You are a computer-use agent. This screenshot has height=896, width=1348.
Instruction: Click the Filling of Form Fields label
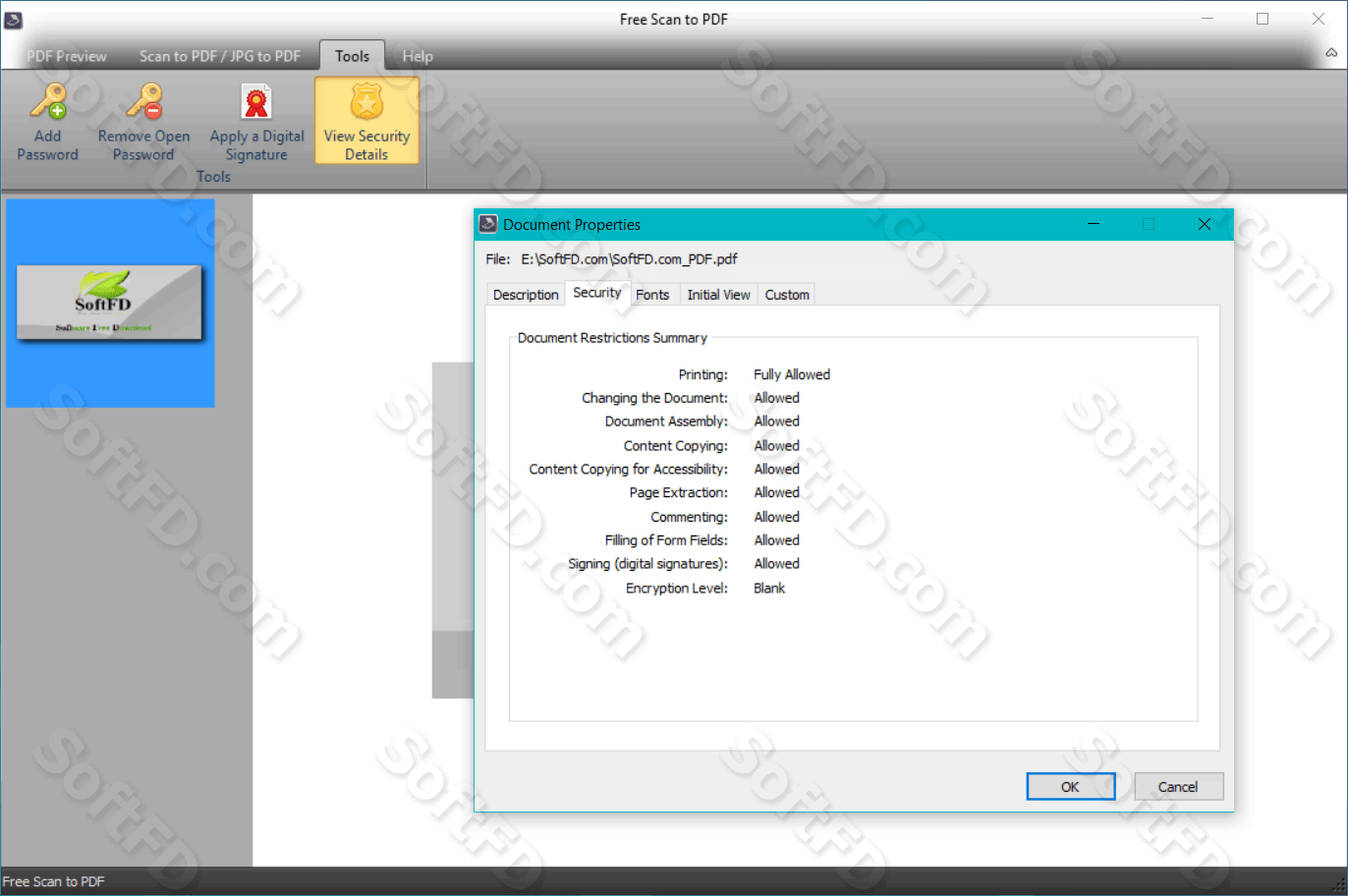666,540
